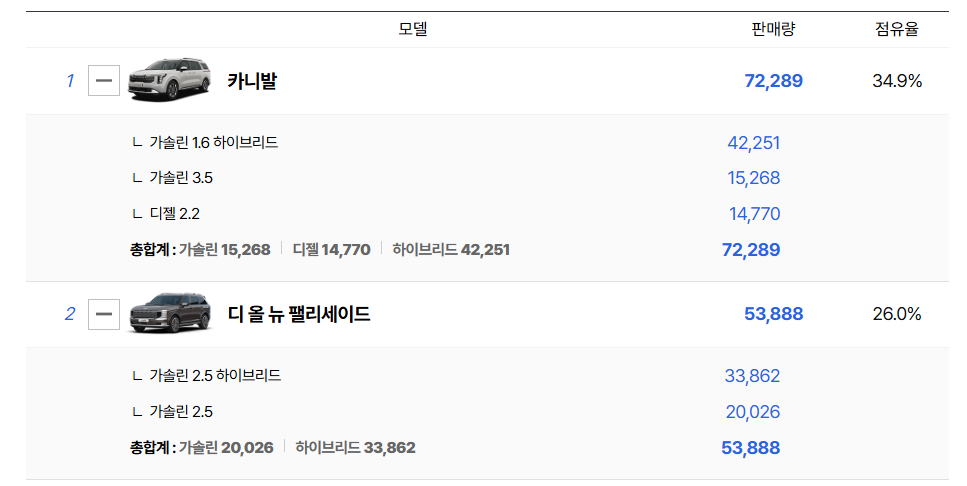Select the 모델 column header
Viewport: 967px width, 486px height.
point(413,29)
